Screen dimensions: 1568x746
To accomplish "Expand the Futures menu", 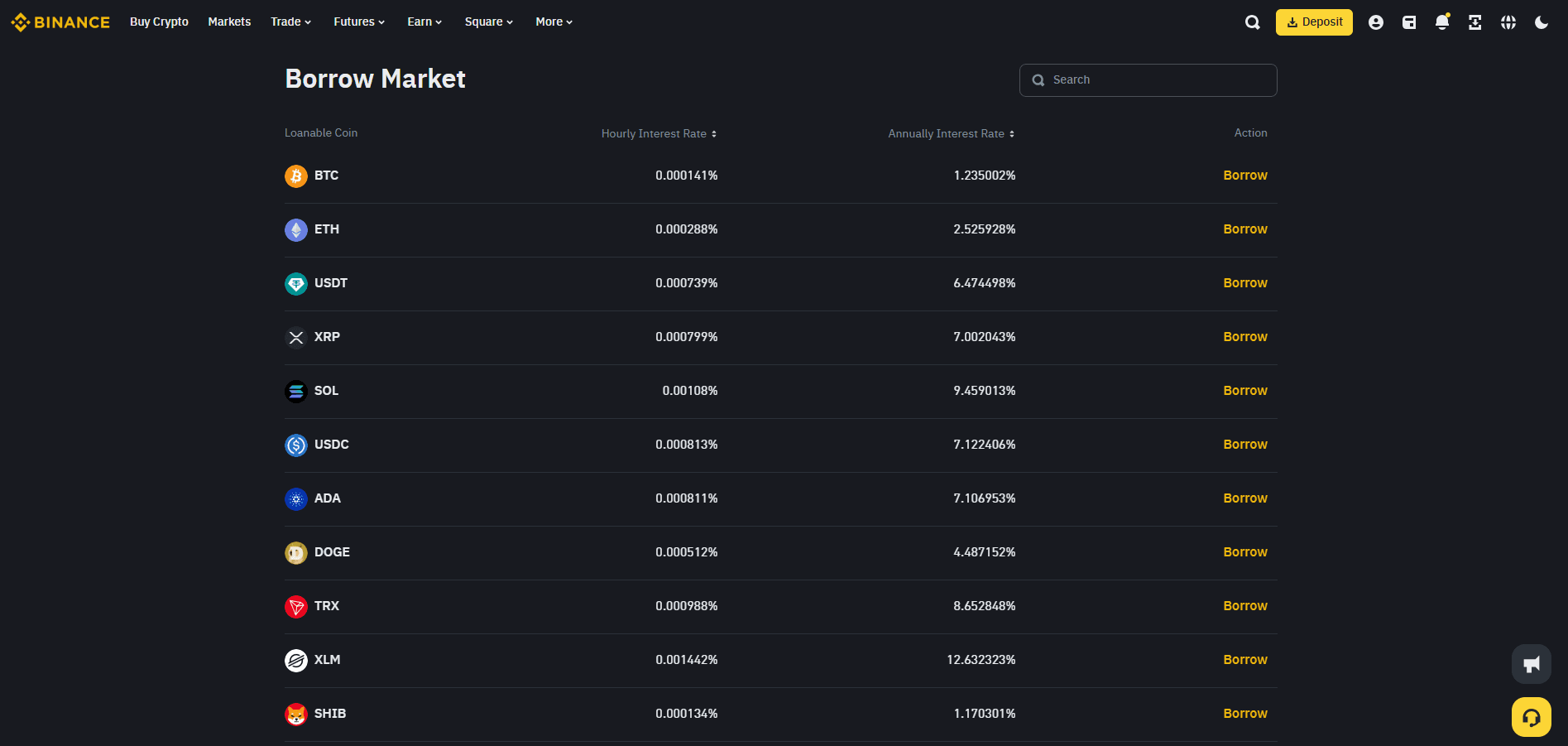I will tap(359, 22).
